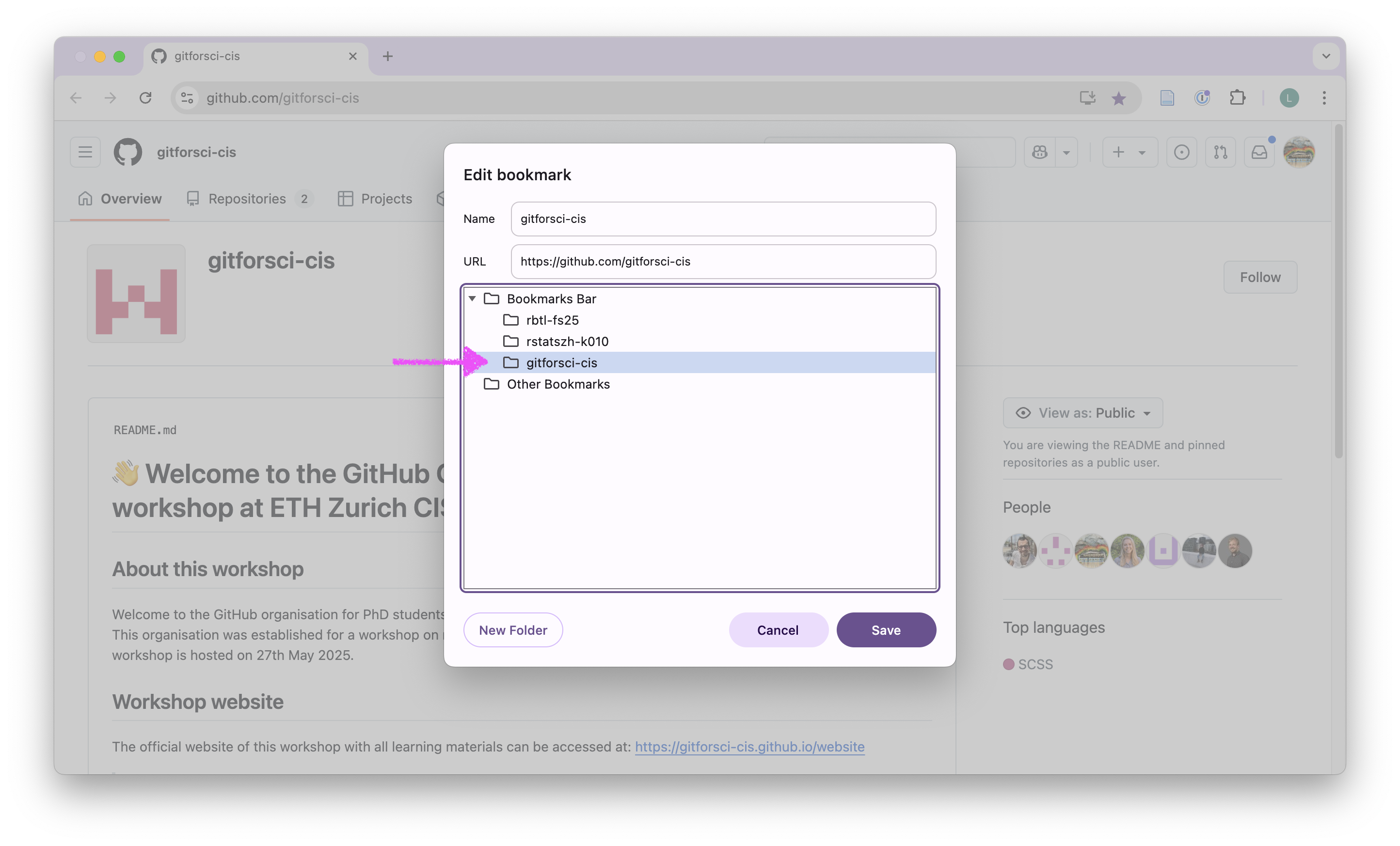Switch to the Repositories tab
This screenshot has height=846, width=1400.
point(250,199)
